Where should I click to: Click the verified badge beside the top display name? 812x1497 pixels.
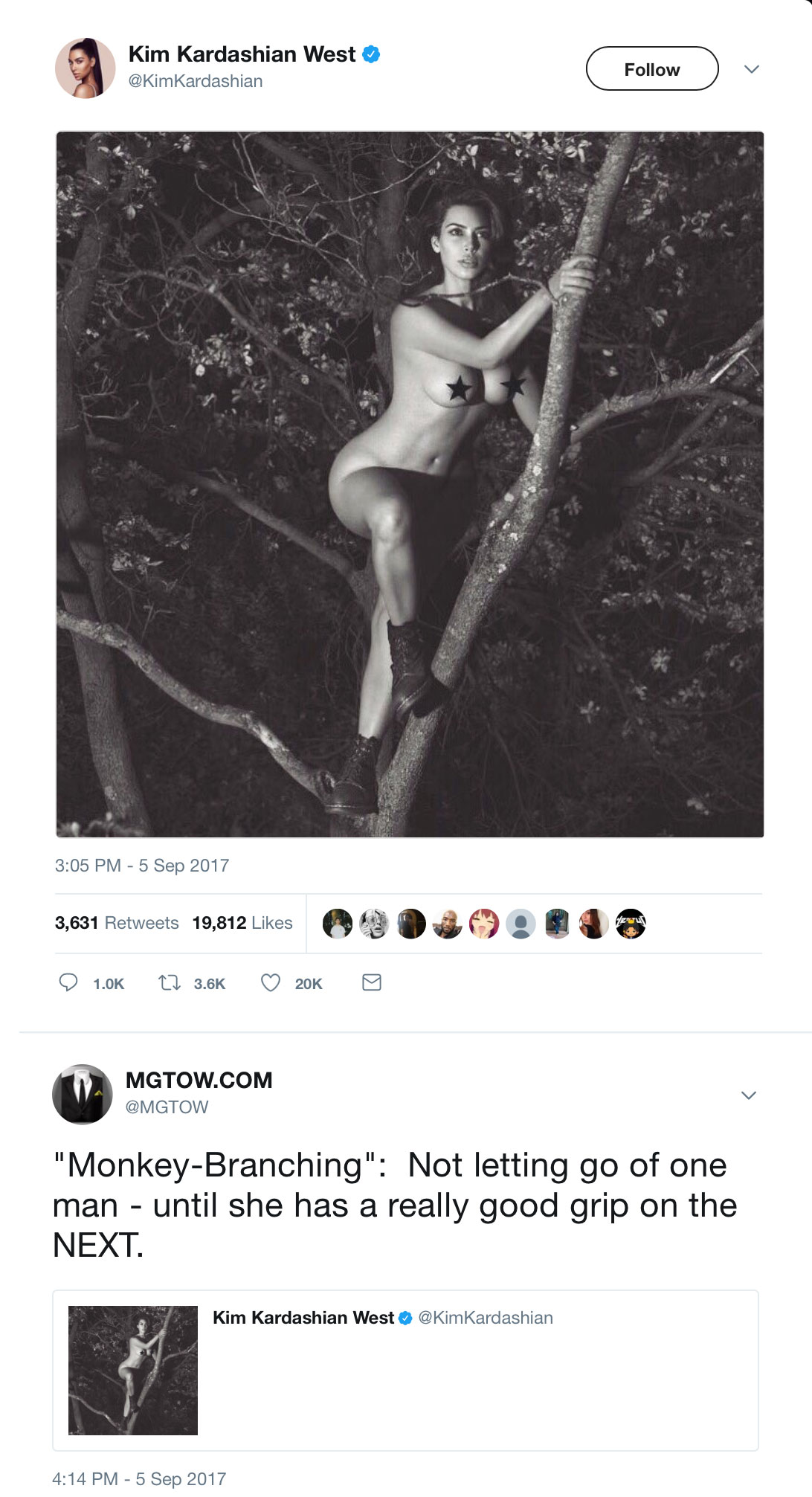coord(371,54)
